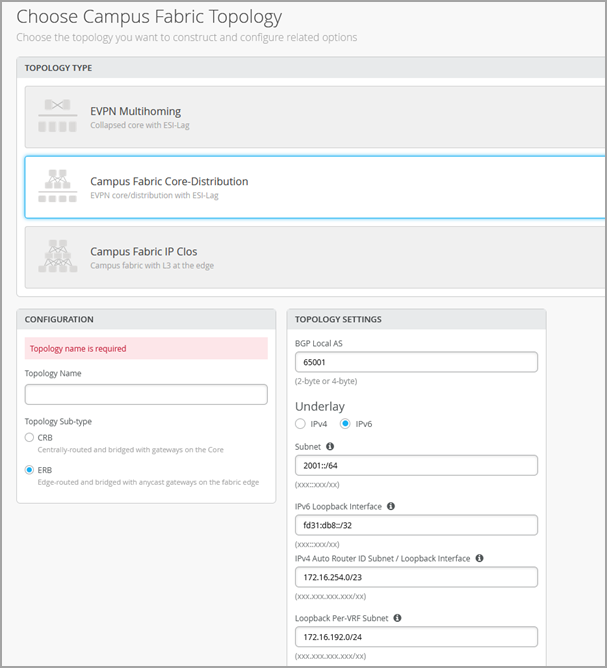Click the IPv4 Auto Router ID Subnet field
Screen dimensions: 607x668
click(416, 577)
